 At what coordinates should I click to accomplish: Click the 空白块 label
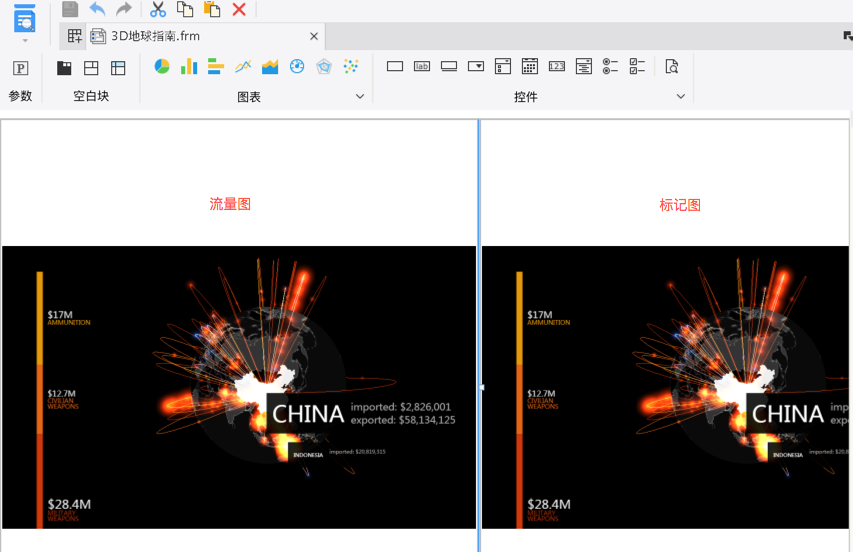pos(91,96)
